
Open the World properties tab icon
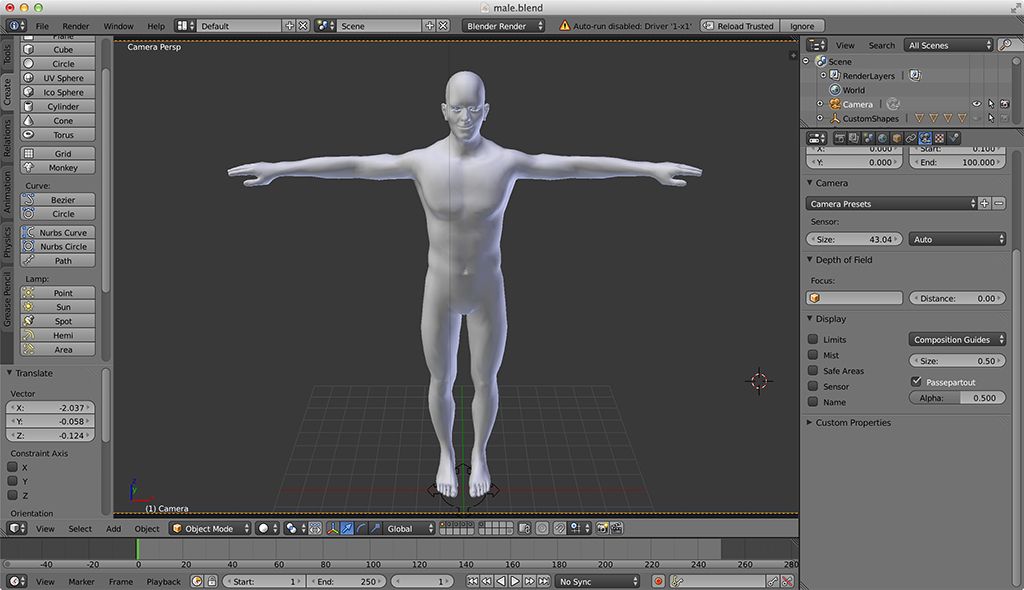(883, 138)
